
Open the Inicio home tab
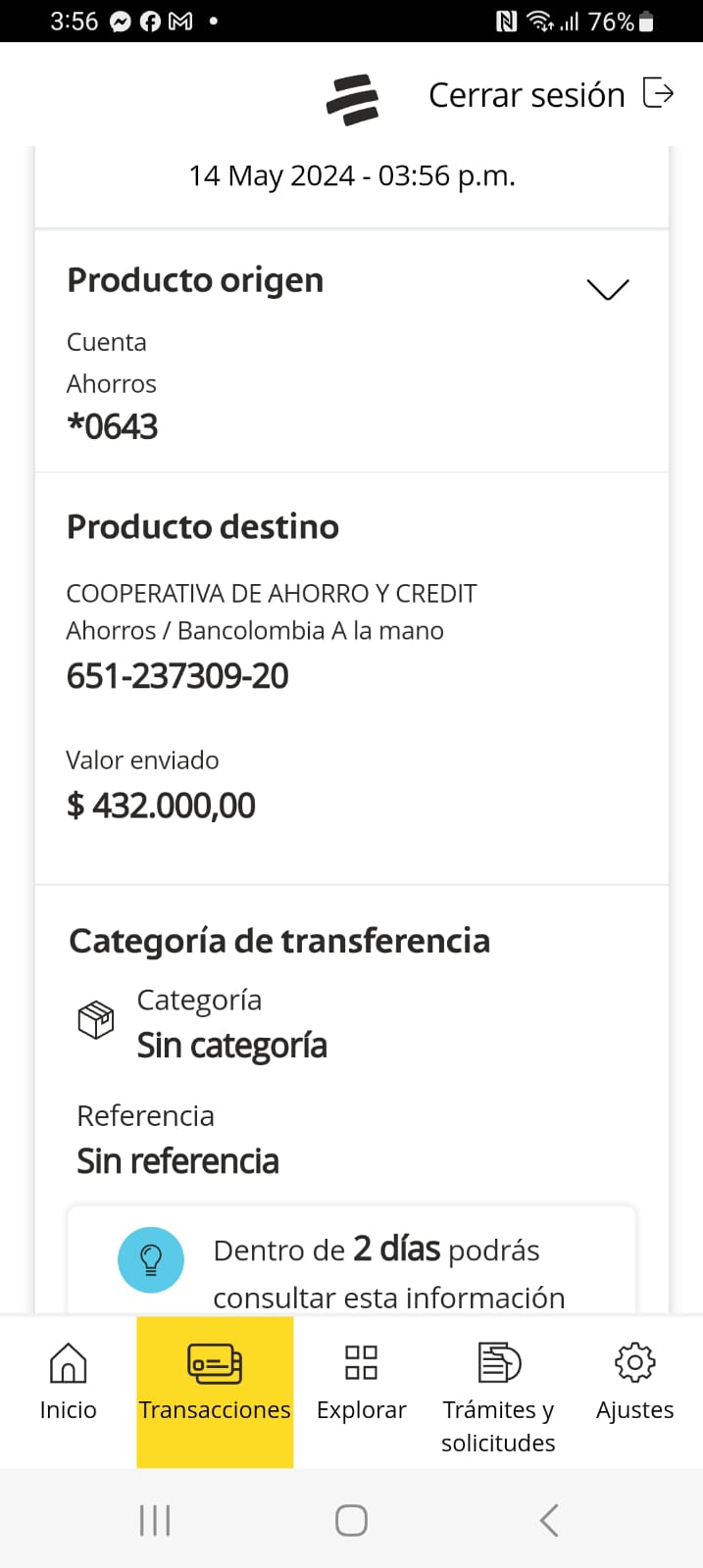68,1382
